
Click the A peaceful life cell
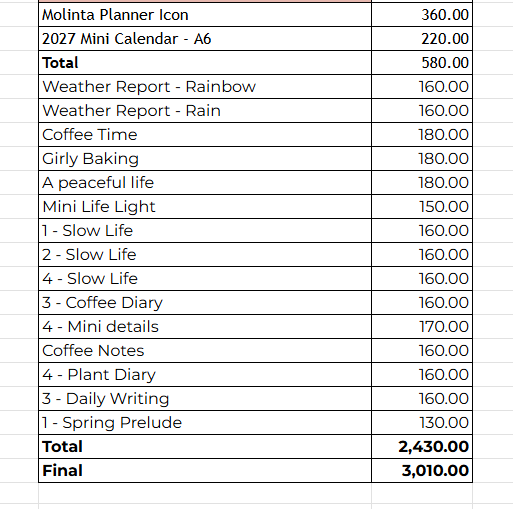tap(205, 183)
